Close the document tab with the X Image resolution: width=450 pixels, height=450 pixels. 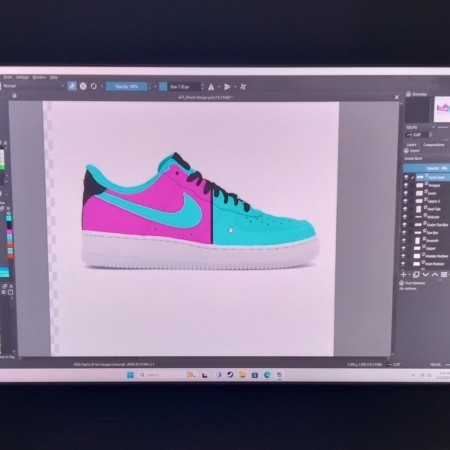pos(397,97)
